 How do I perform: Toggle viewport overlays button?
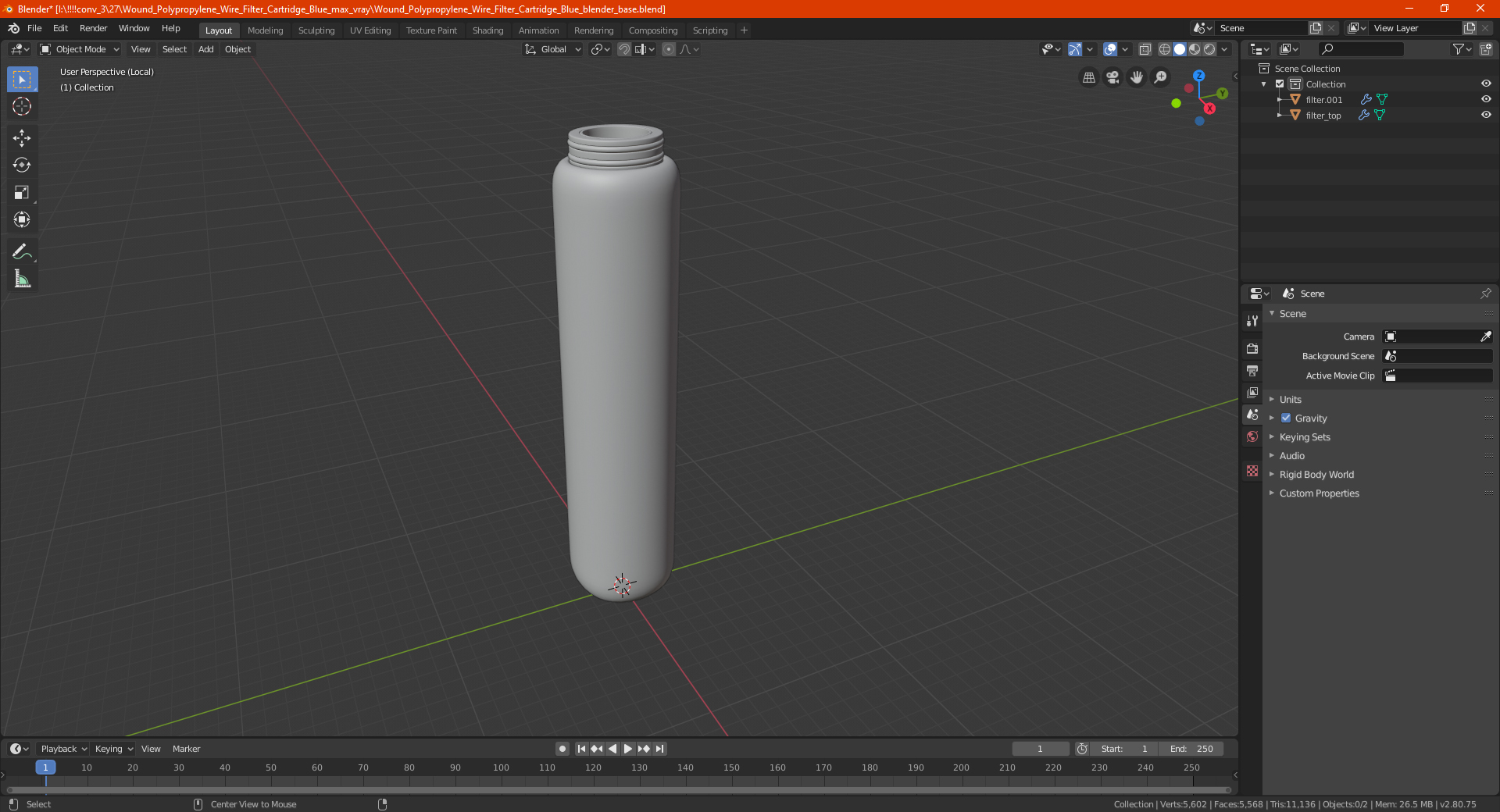pyautogui.click(x=1110, y=49)
